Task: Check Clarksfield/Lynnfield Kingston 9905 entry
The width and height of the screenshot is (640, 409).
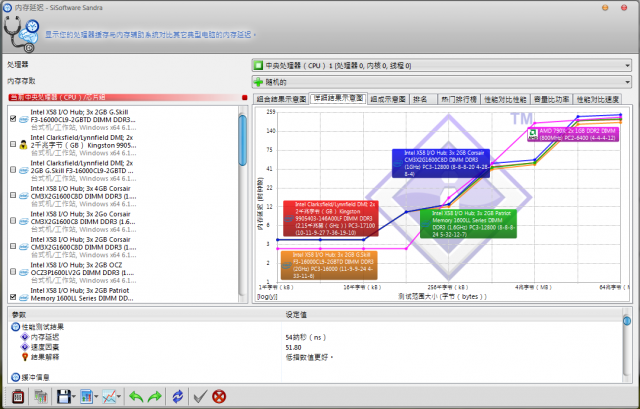Action: pos(13,144)
